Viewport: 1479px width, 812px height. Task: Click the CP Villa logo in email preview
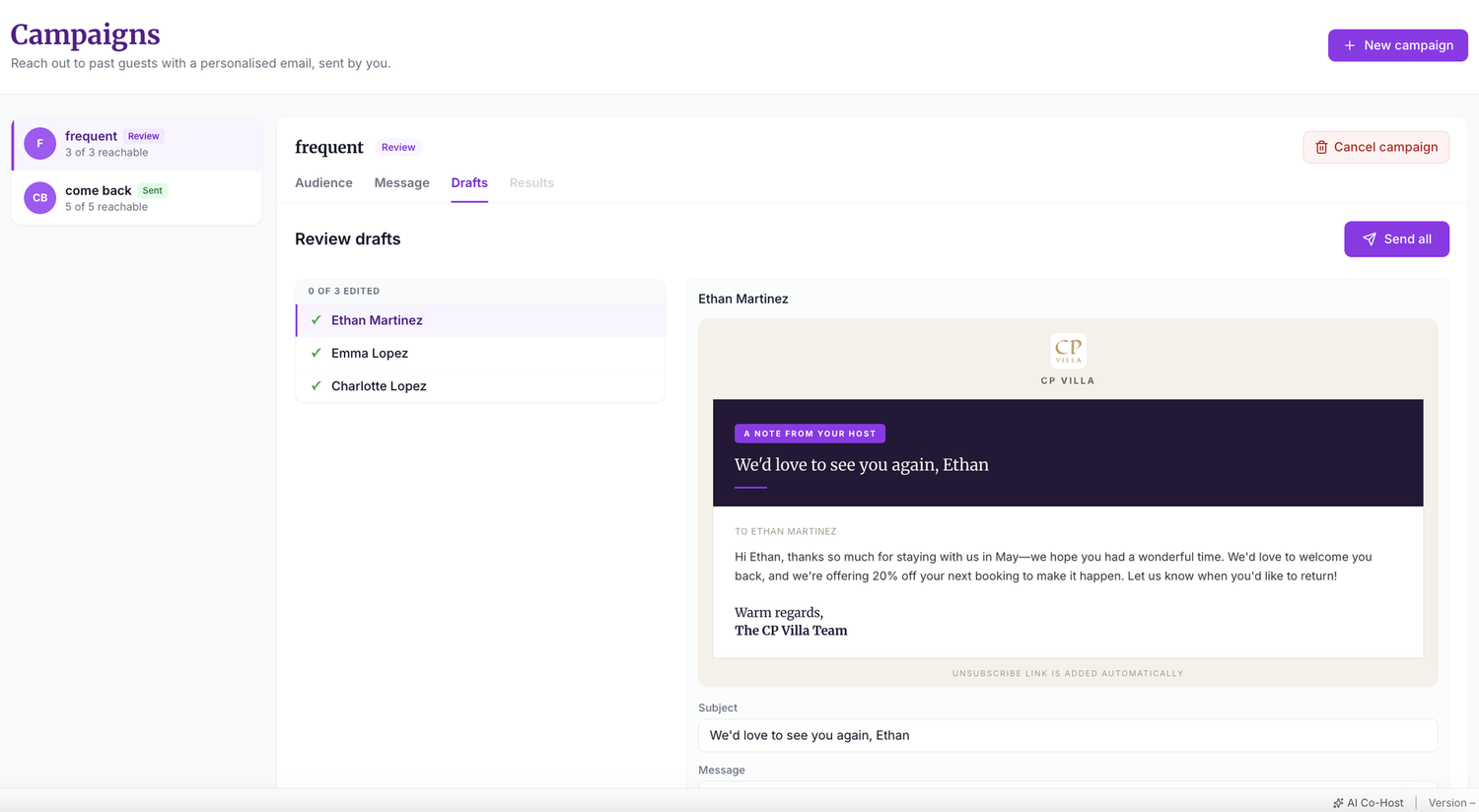coord(1068,351)
